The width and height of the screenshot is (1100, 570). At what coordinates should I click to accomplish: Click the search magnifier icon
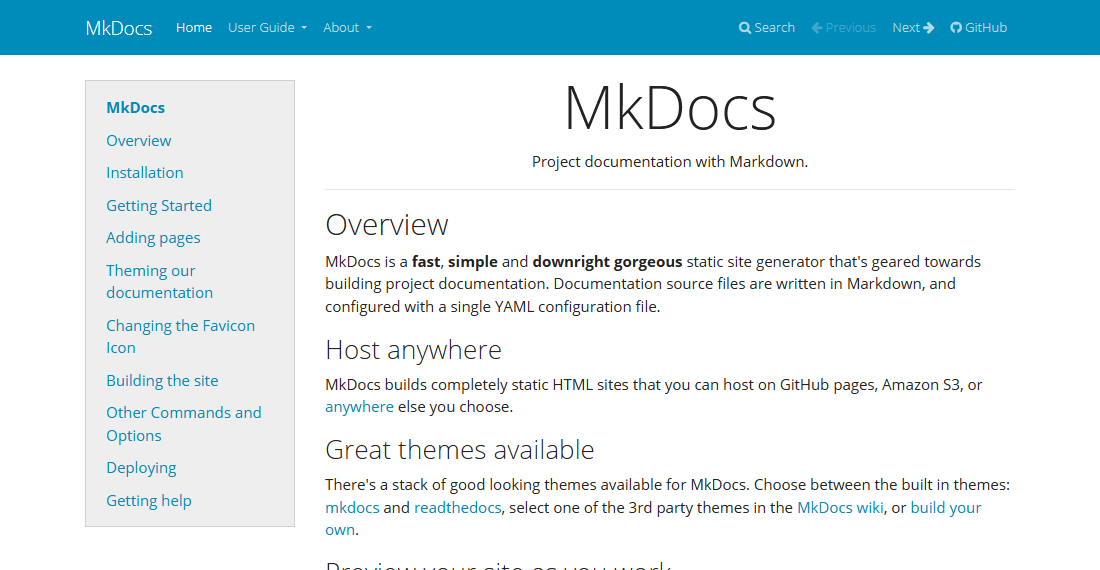[x=745, y=28]
